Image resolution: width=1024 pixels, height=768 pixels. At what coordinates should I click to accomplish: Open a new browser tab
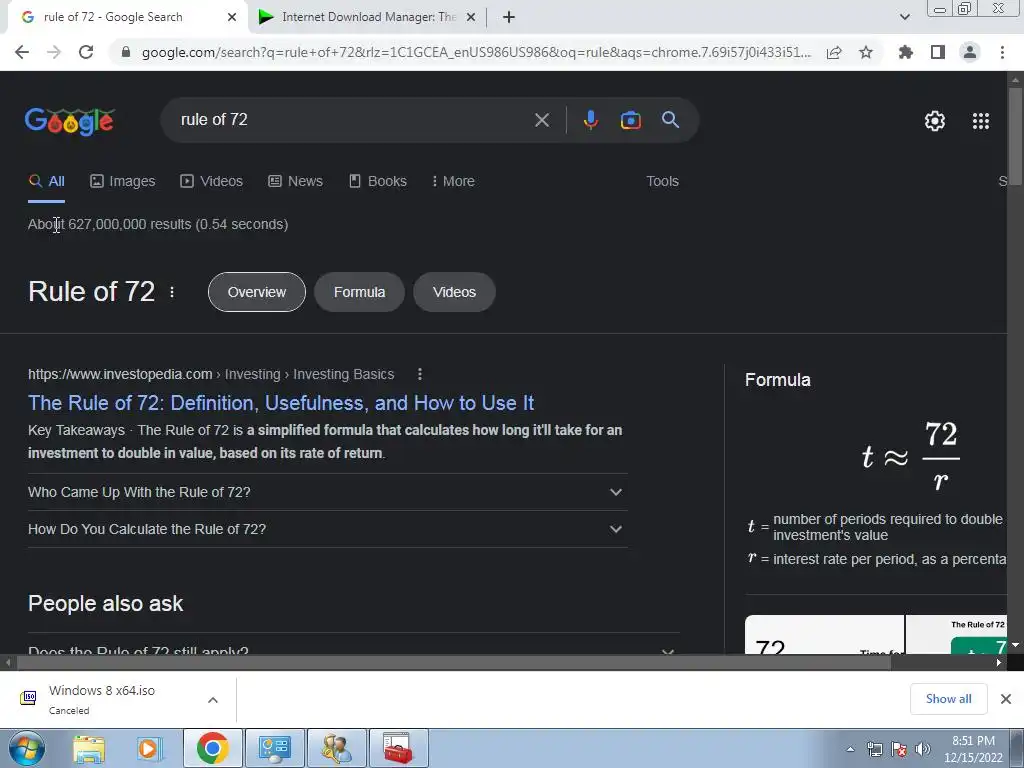tap(509, 17)
